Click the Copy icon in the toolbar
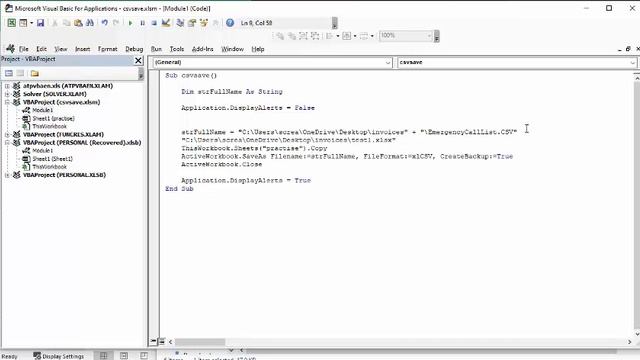640x360 pixels. pos(66,23)
